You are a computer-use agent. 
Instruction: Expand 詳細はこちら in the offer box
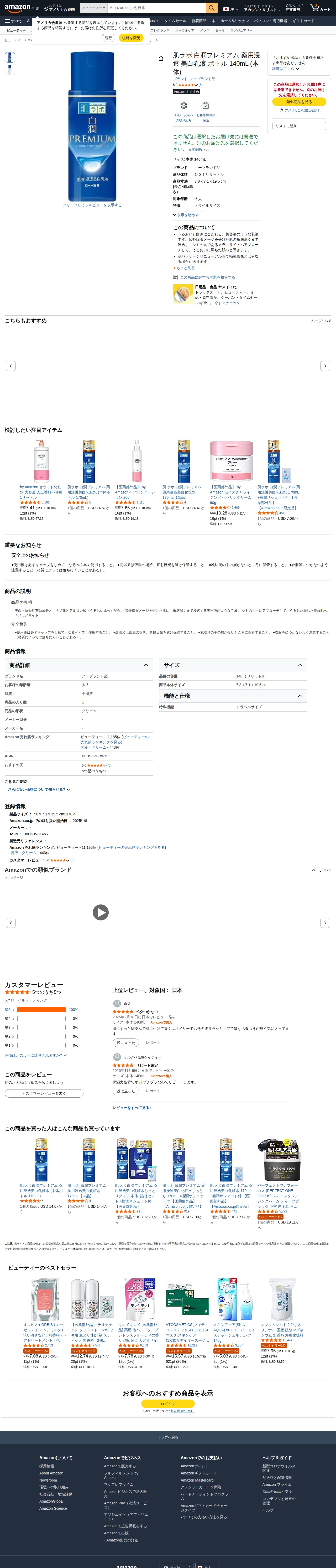point(286,69)
